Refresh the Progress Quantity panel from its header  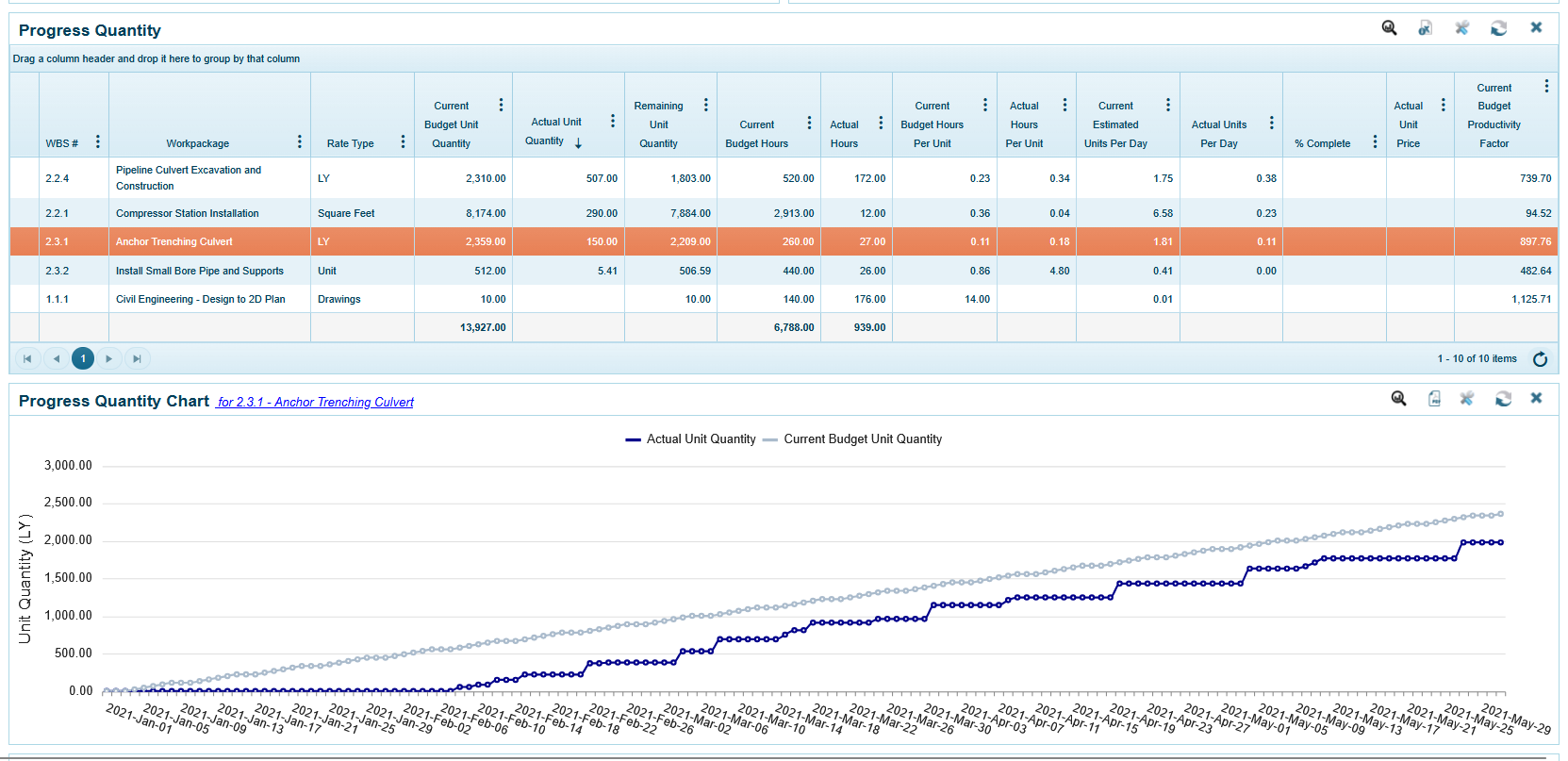[1498, 28]
